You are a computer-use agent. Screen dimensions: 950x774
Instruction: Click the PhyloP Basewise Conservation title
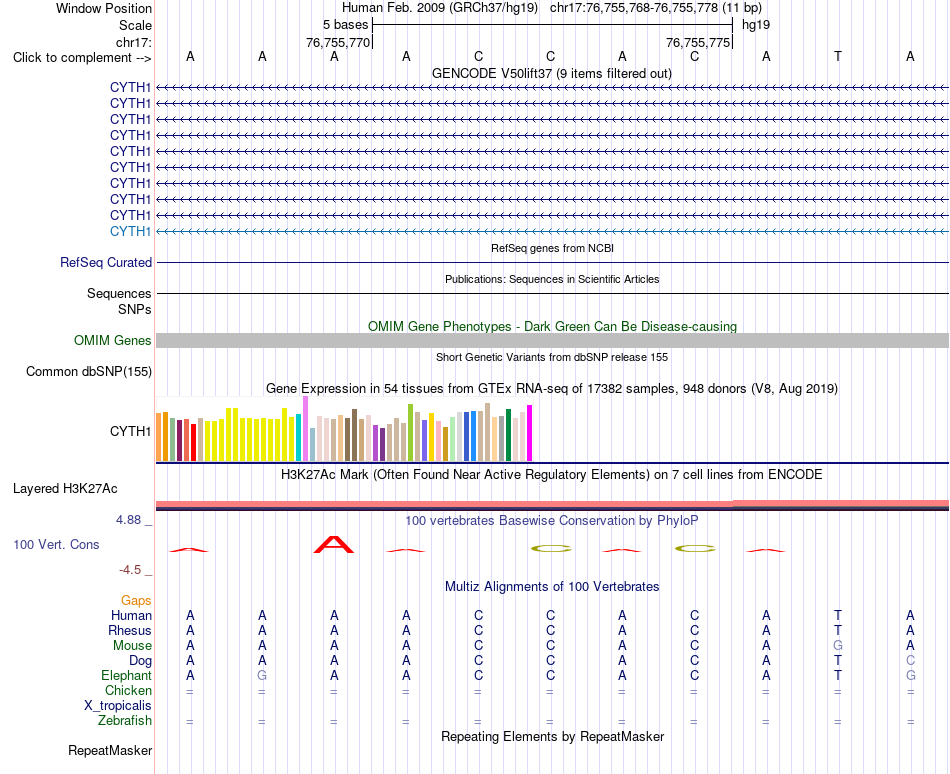[552, 520]
